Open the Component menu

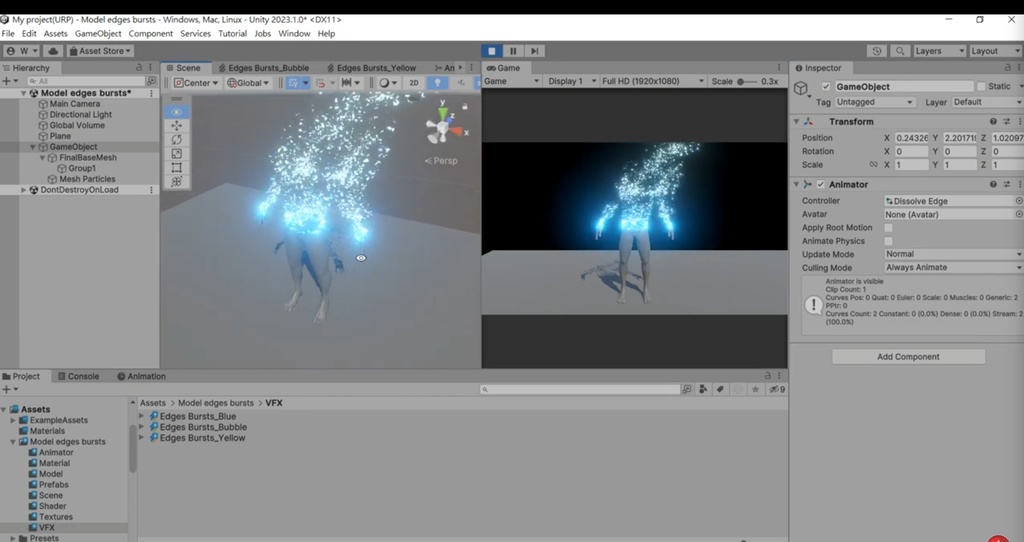coord(151,33)
